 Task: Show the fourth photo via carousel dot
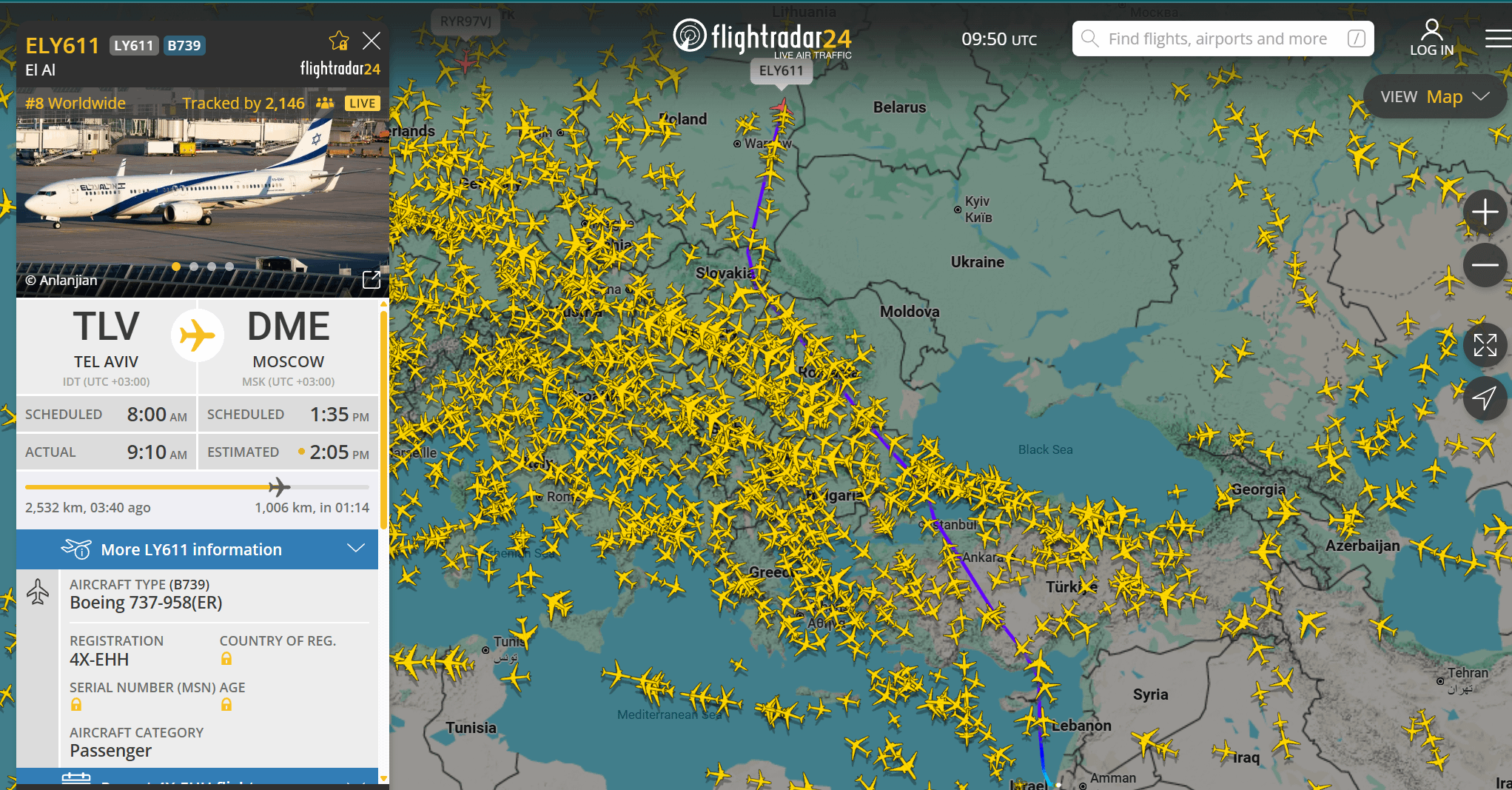(x=229, y=267)
